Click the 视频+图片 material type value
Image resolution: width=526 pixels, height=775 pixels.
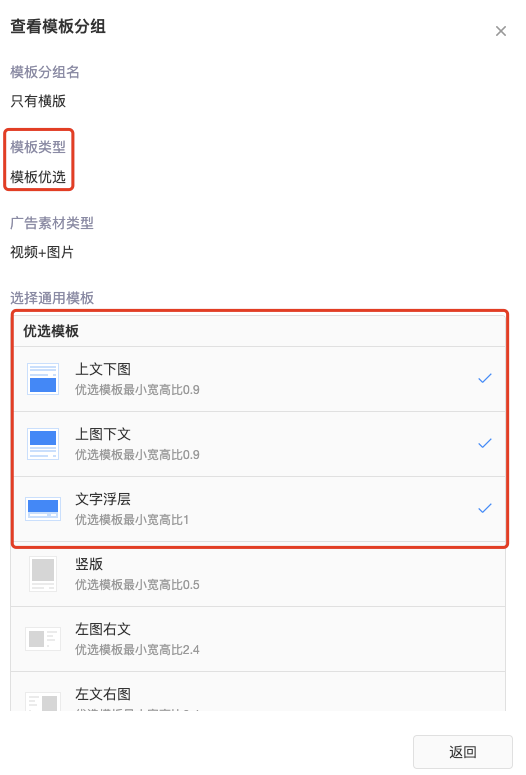[x=42, y=252]
